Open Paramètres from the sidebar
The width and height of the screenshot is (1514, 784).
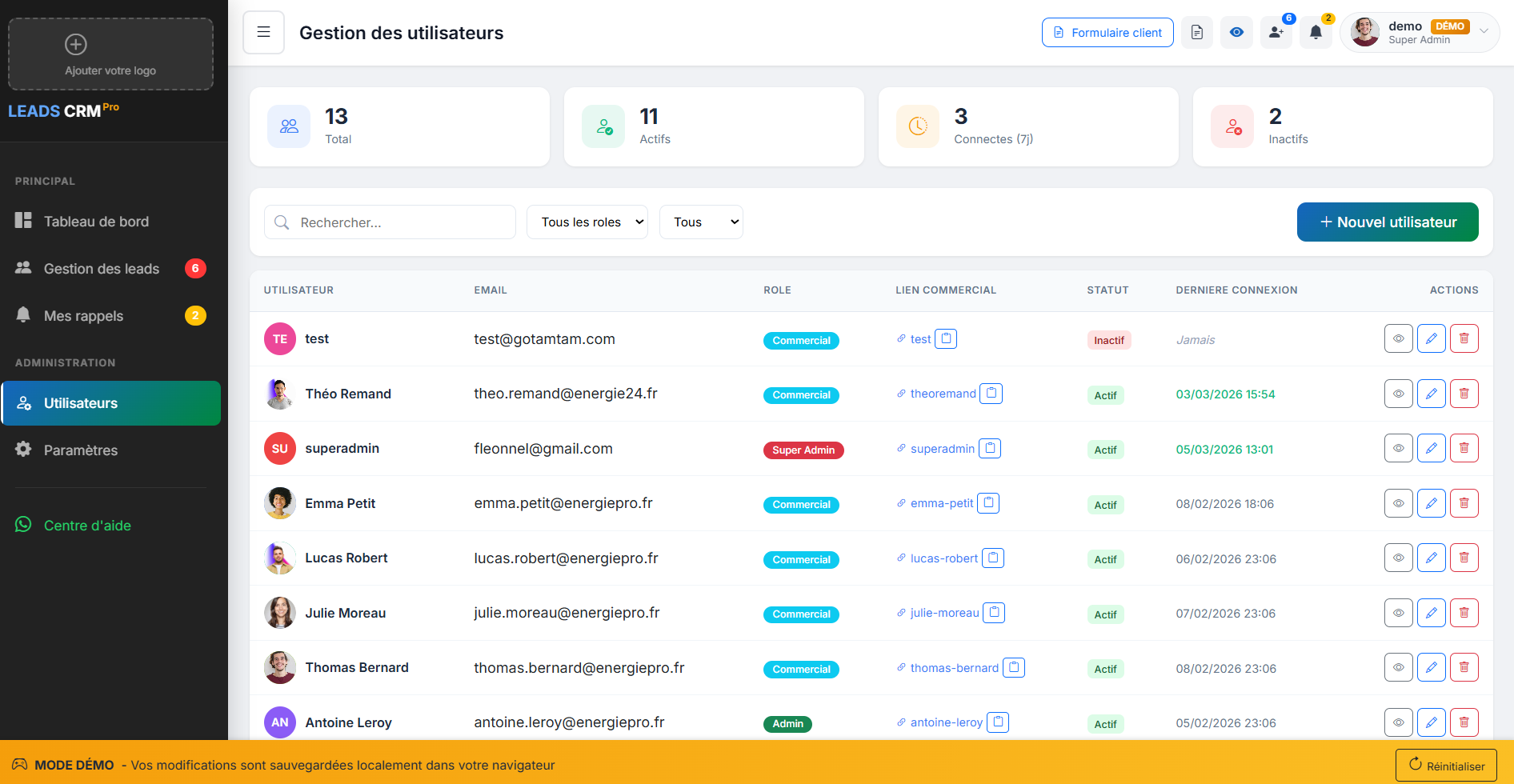[81, 450]
